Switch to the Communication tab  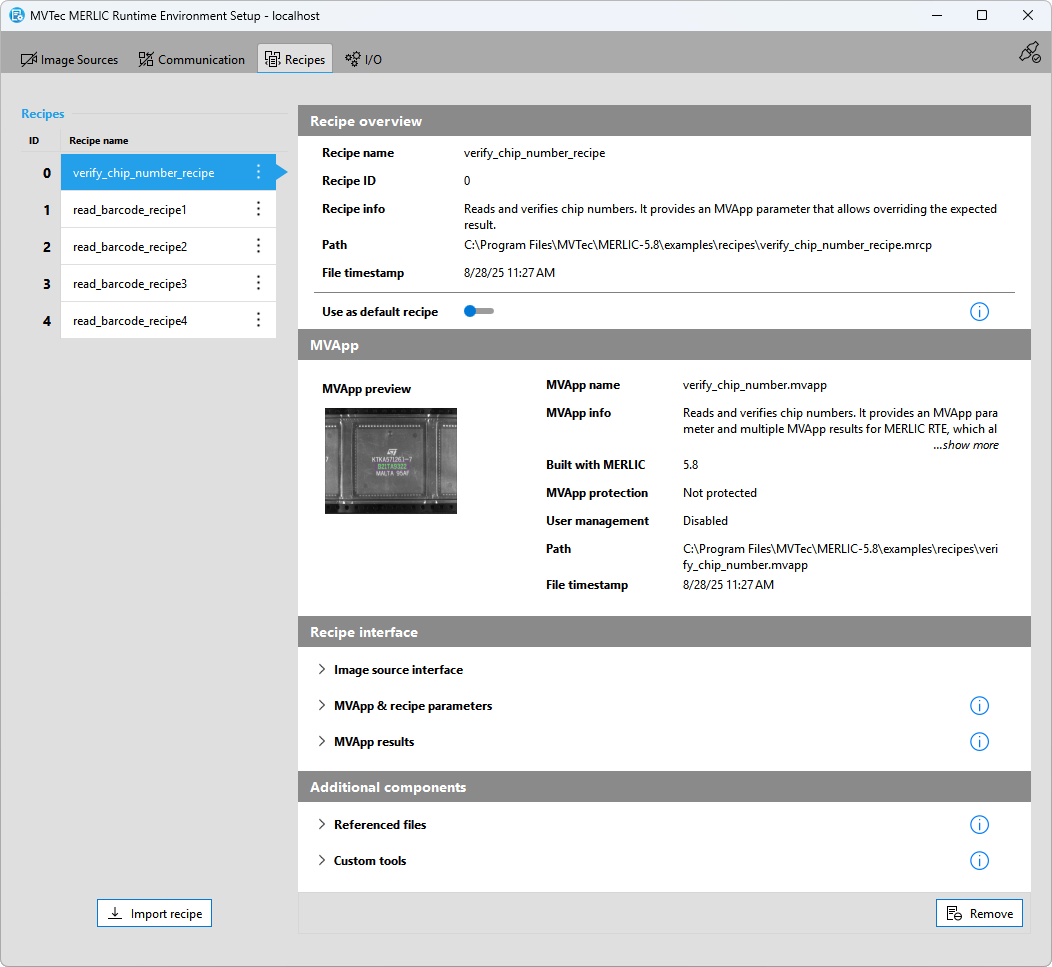(192, 60)
